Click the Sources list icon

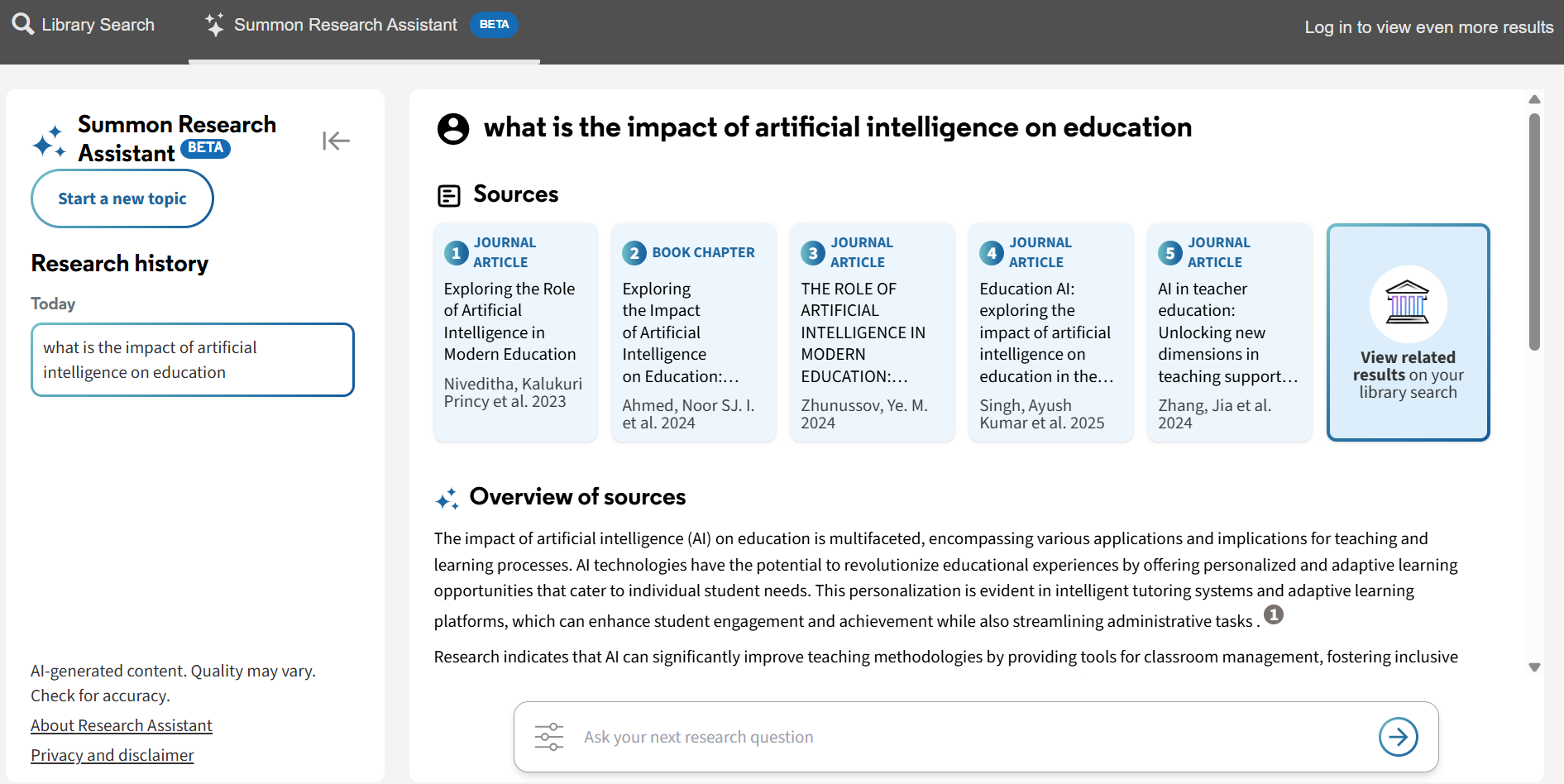448,196
